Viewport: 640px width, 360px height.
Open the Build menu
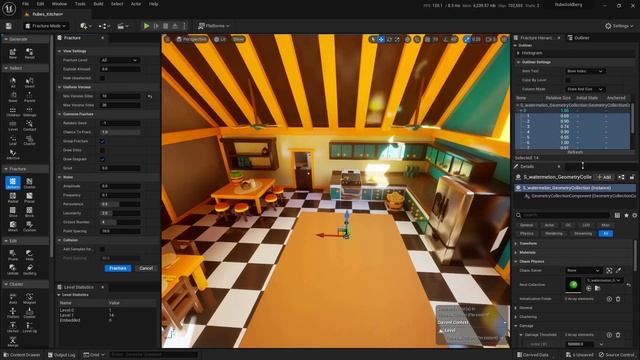(x=98, y=4)
